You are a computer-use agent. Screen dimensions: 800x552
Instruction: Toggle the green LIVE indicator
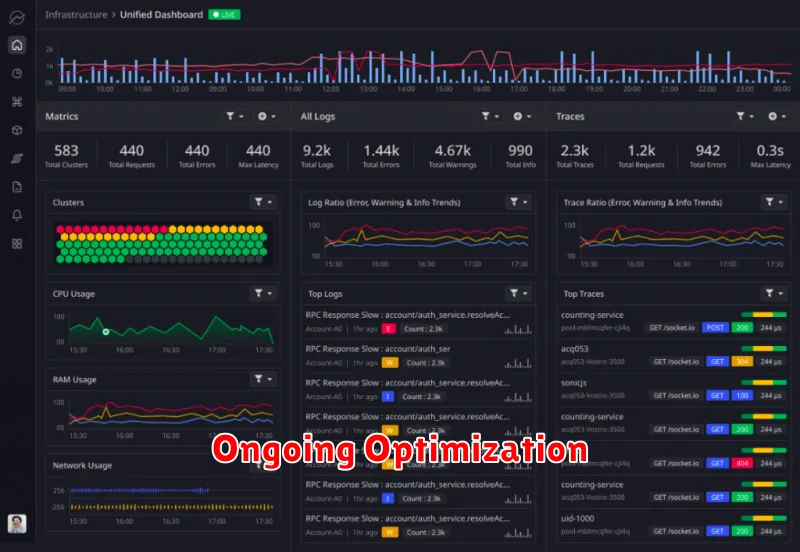click(x=225, y=15)
